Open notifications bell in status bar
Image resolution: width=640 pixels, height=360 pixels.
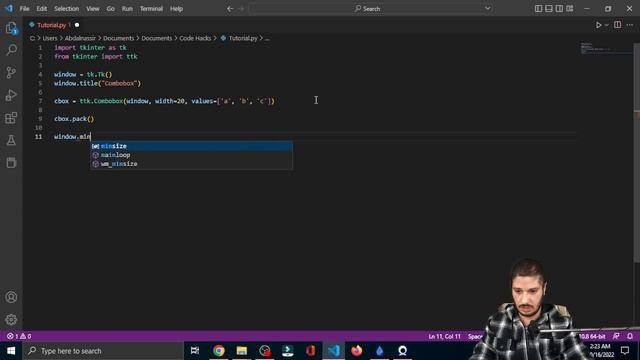pos(630,336)
